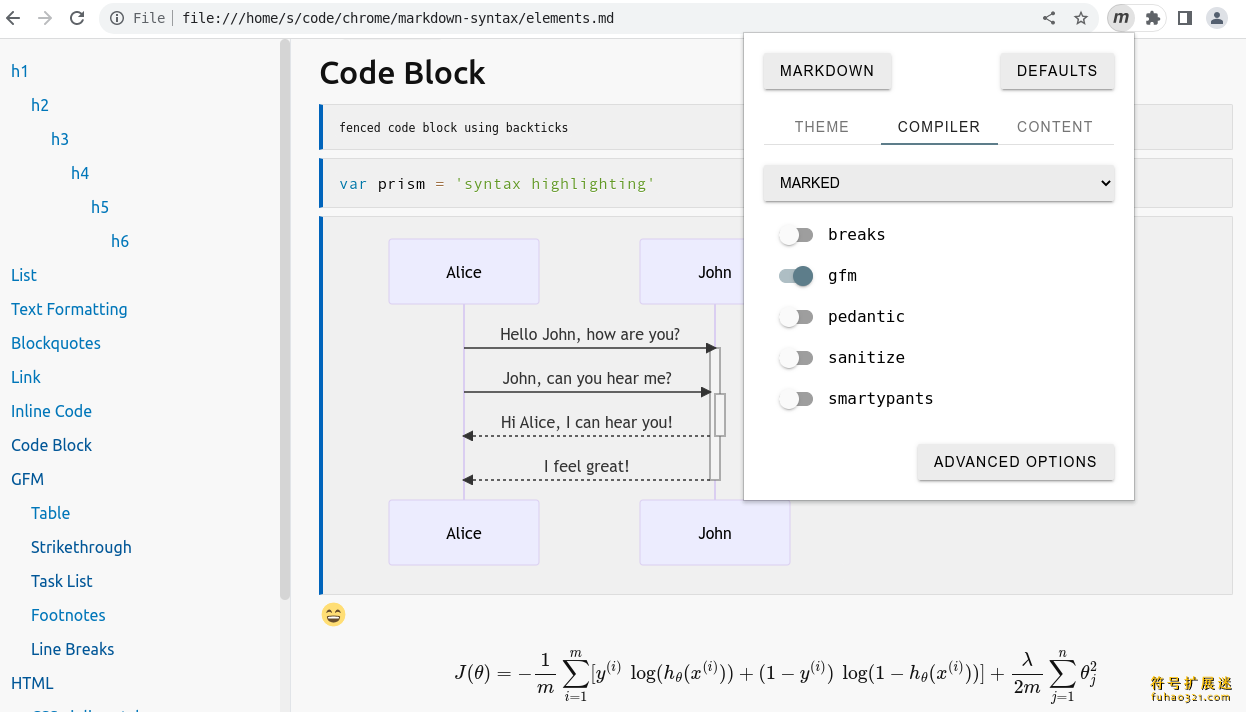Go to the h3 heading link
Viewport: 1246px width, 712px height.
point(60,139)
